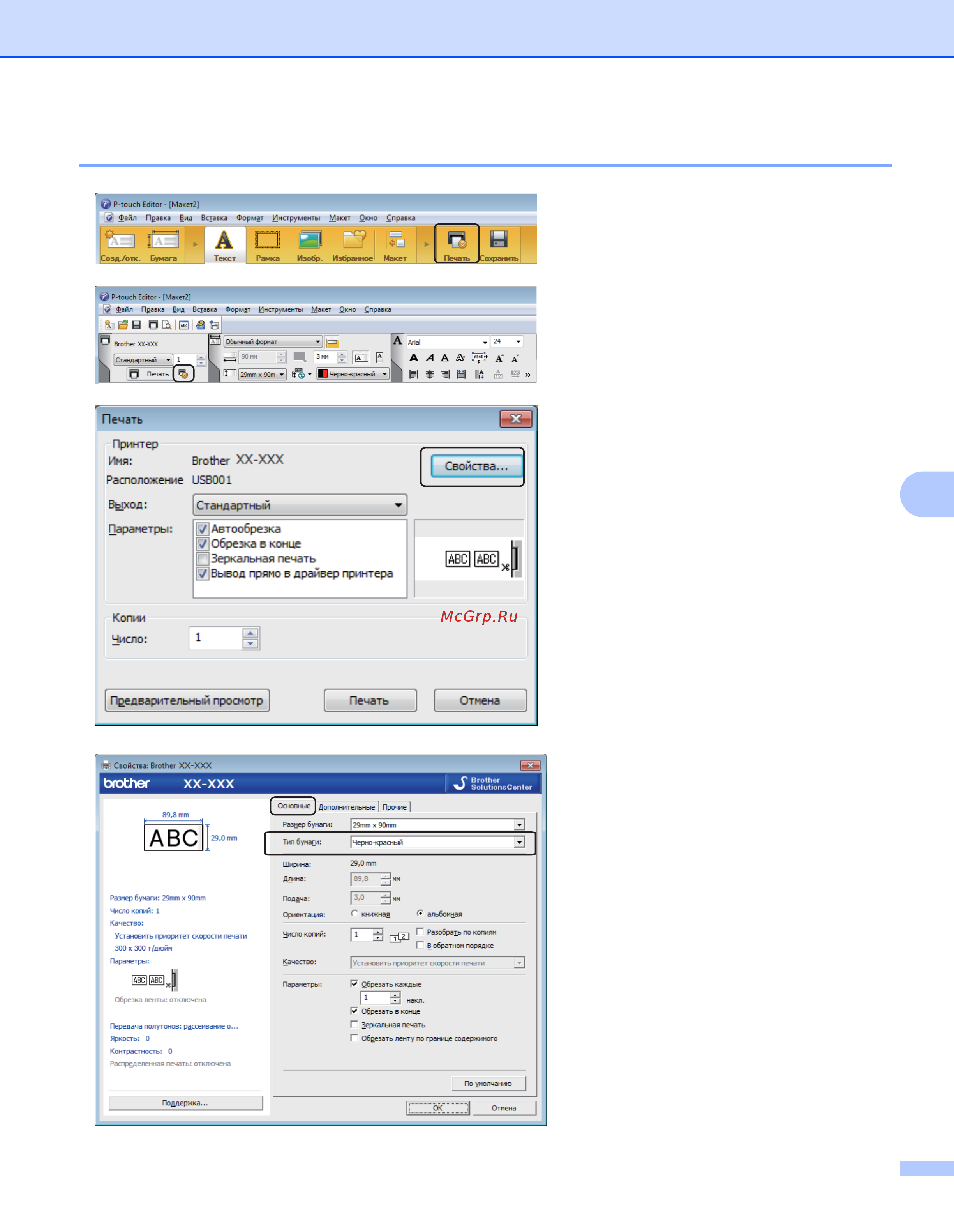
Task: Open the Тип бумаги Черно-красный dropdown
Action: point(437,842)
